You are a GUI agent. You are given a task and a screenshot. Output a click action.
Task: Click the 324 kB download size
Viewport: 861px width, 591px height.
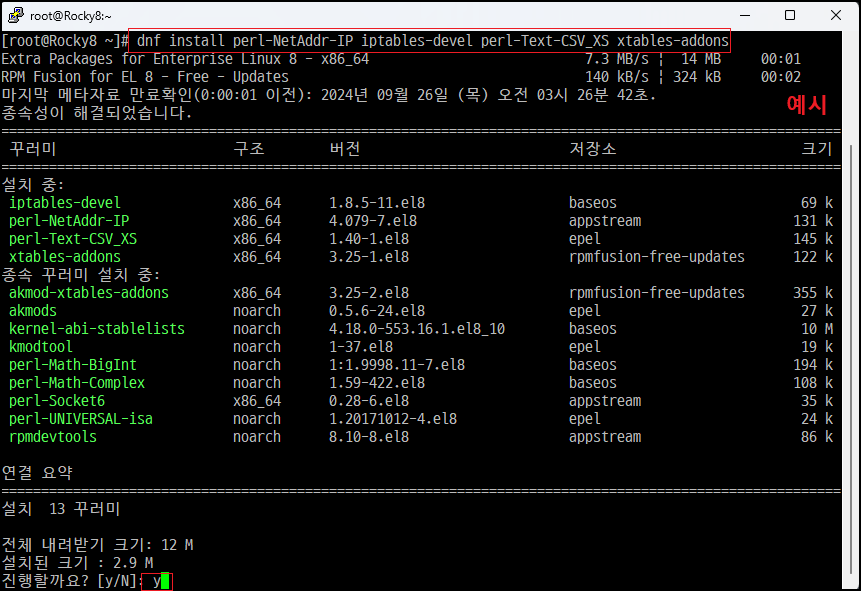[x=697, y=77]
